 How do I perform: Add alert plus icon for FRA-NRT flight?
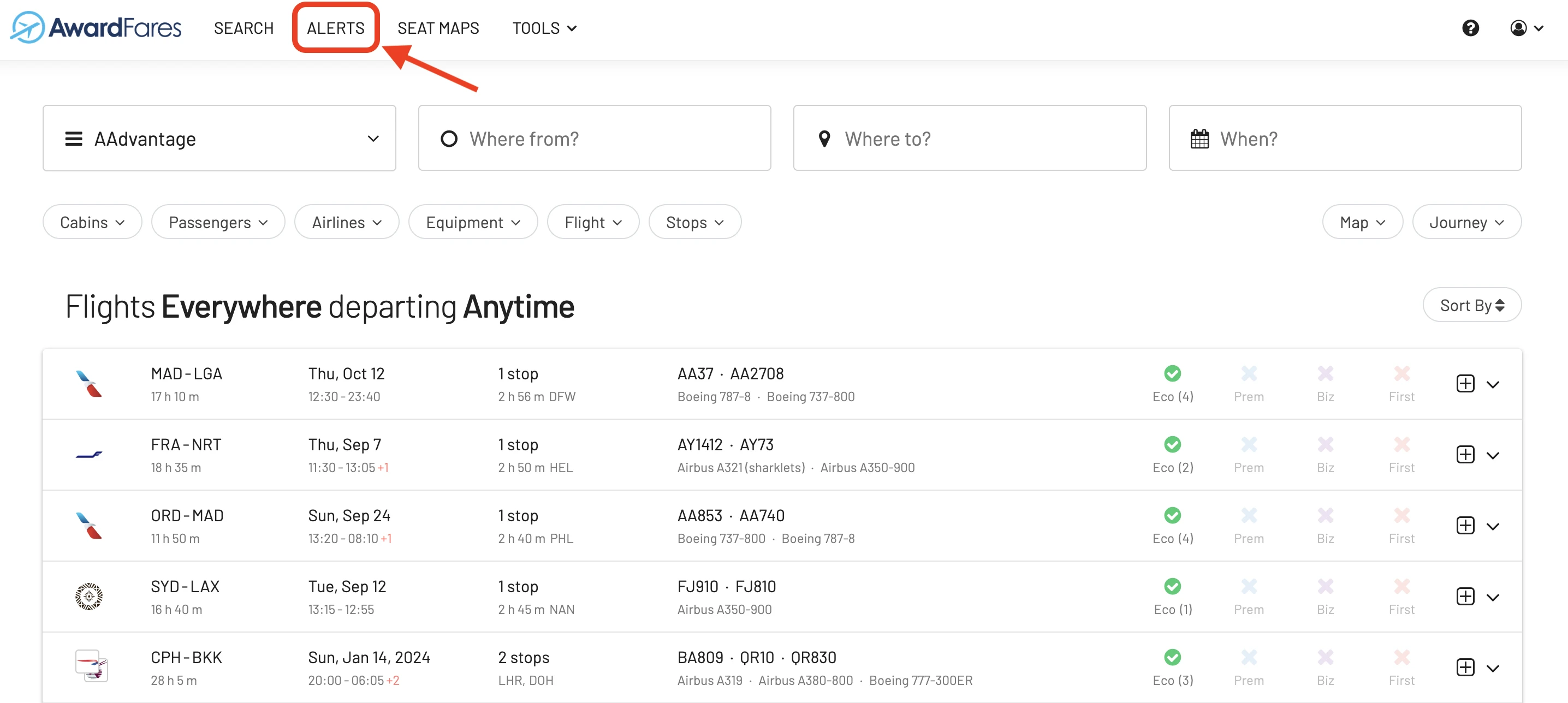[x=1465, y=455]
